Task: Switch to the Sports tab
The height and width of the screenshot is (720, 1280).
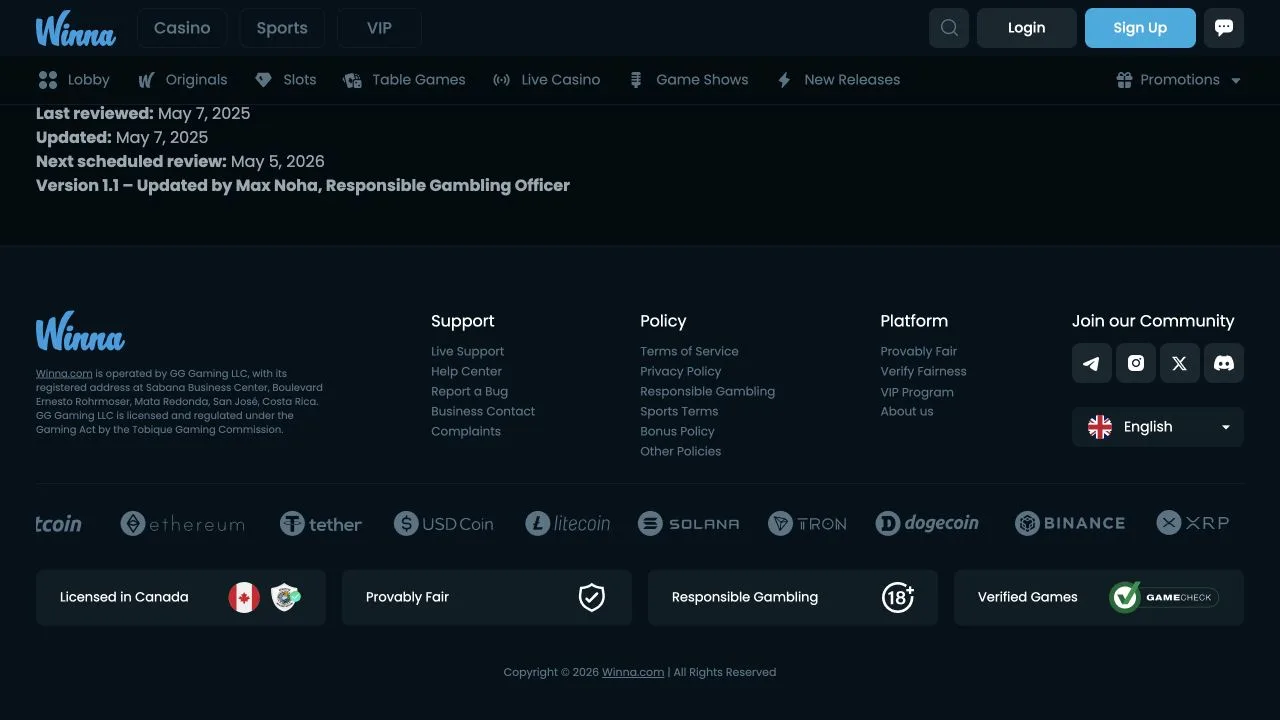Action: [282, 28]
